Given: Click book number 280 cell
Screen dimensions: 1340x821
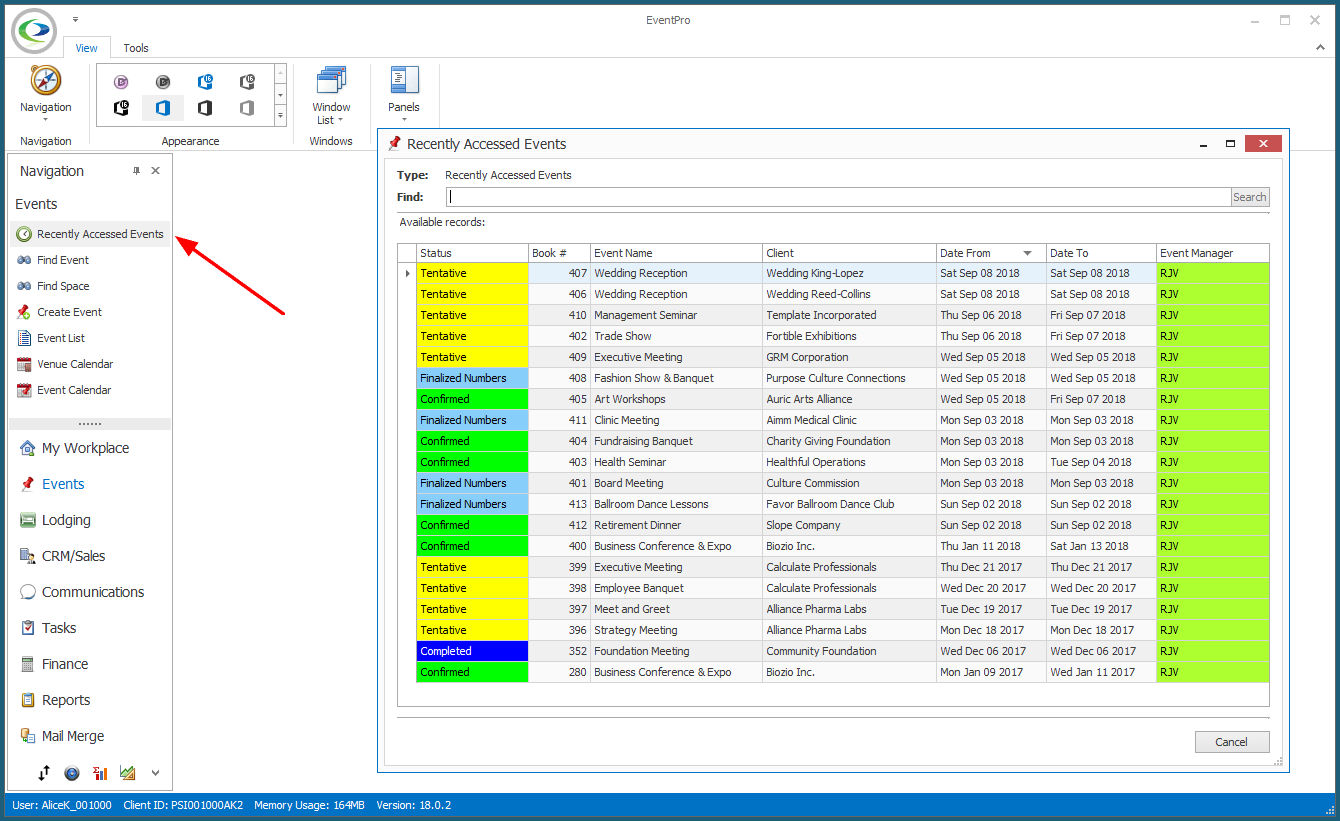Looking at the screenshot, I should tap(559, 672).
